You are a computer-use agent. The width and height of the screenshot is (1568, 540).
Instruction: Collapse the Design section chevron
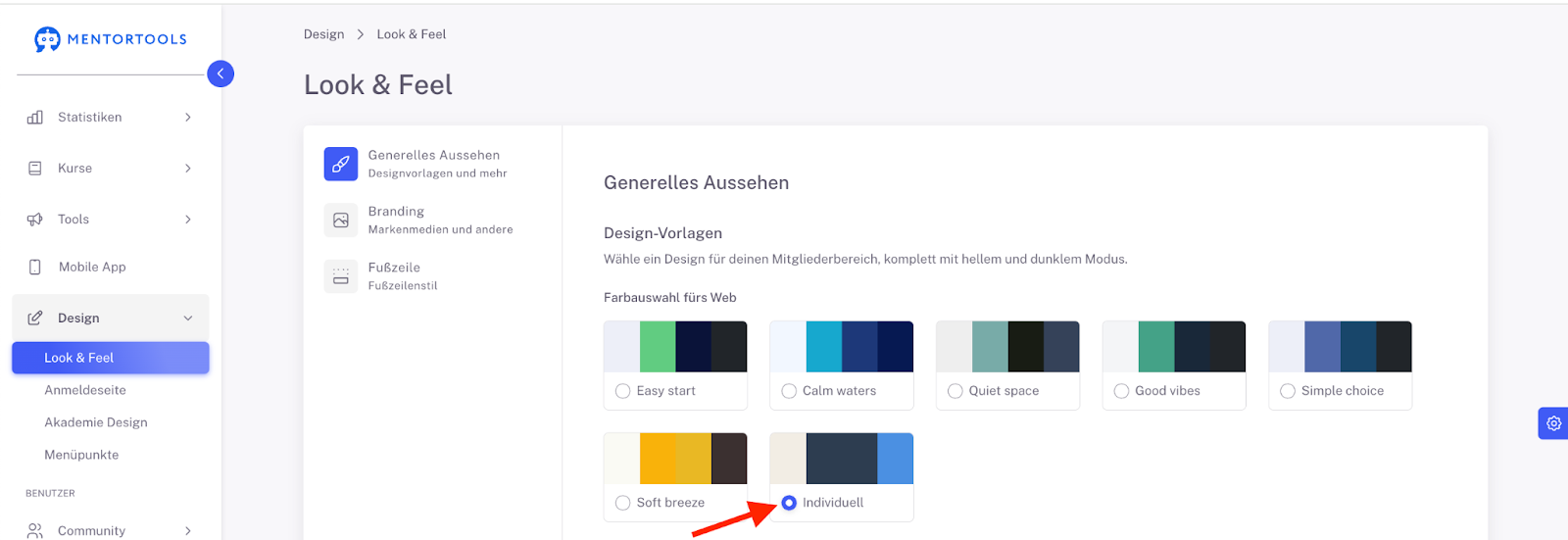click(x=188, y=319)
